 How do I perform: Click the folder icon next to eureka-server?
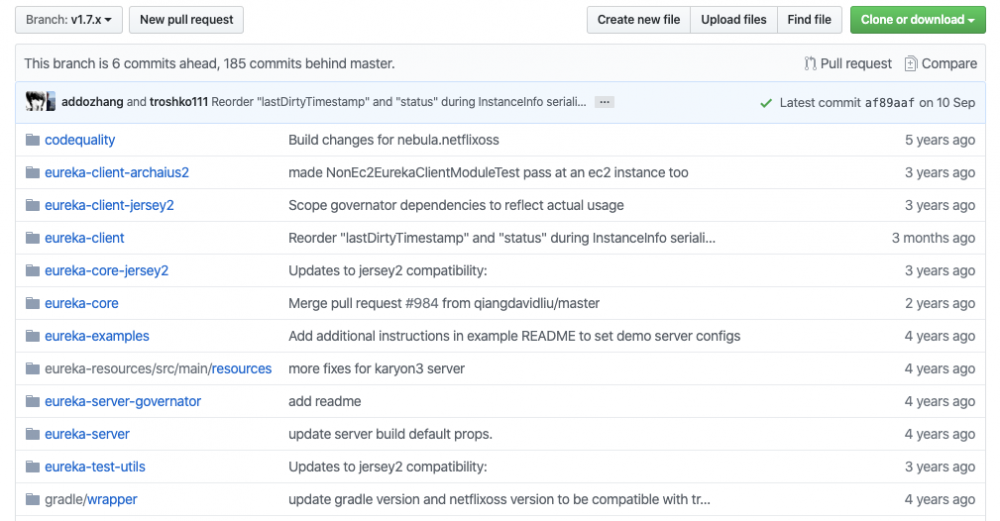coord(33,434)
